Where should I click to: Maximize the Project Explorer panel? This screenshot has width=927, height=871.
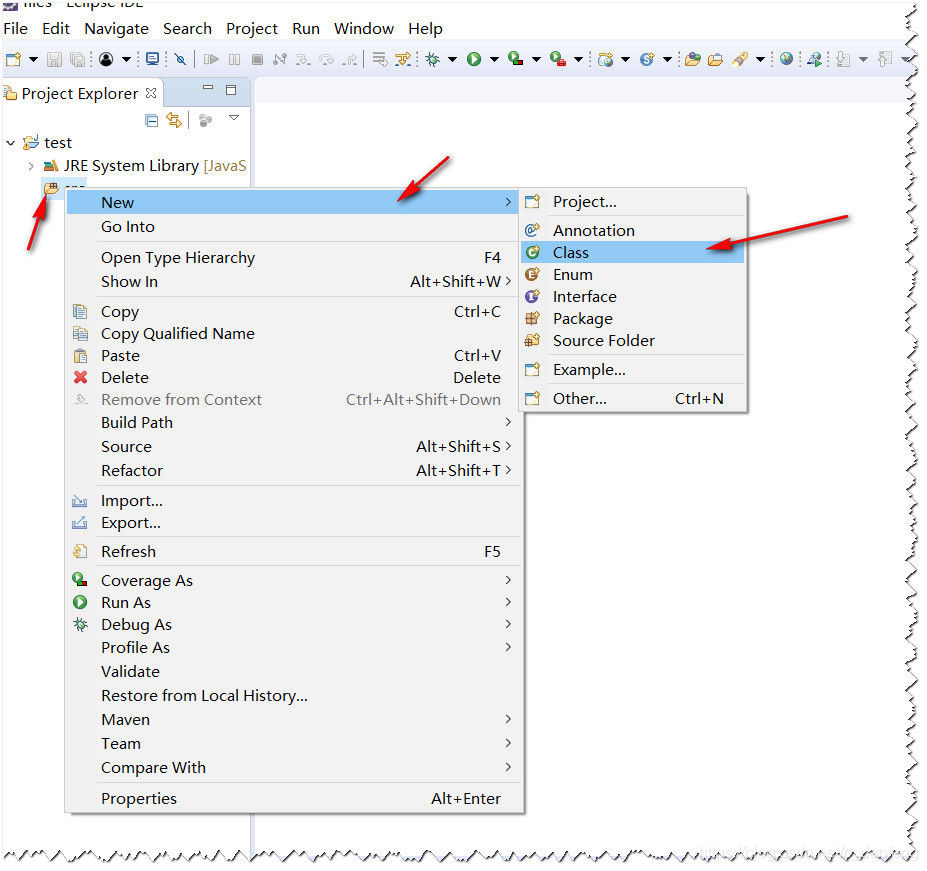coord(231,90)
